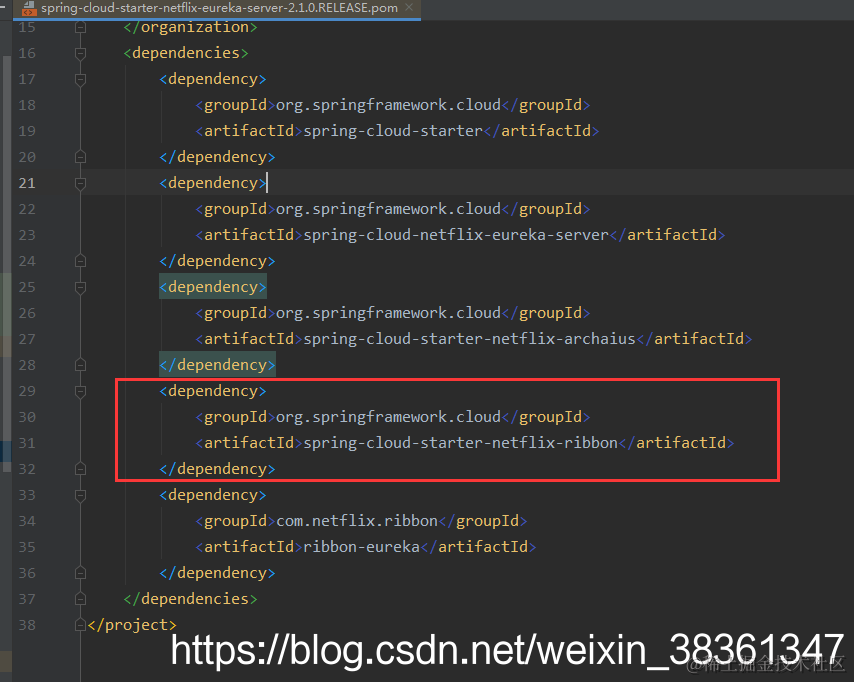Select the spring-cloud-starter-netflix-eureka-server pom tab
This screenshot has height=682, width=854.
coord(217,9)
